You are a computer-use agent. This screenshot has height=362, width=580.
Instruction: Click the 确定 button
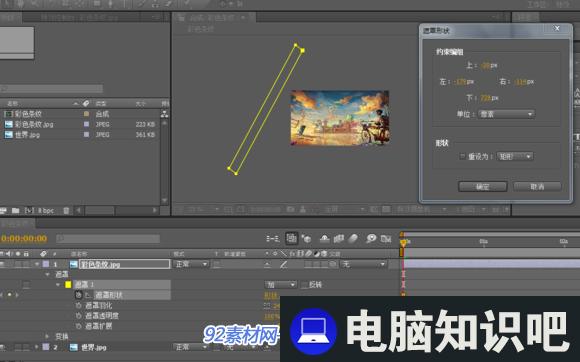click(482, 187)
